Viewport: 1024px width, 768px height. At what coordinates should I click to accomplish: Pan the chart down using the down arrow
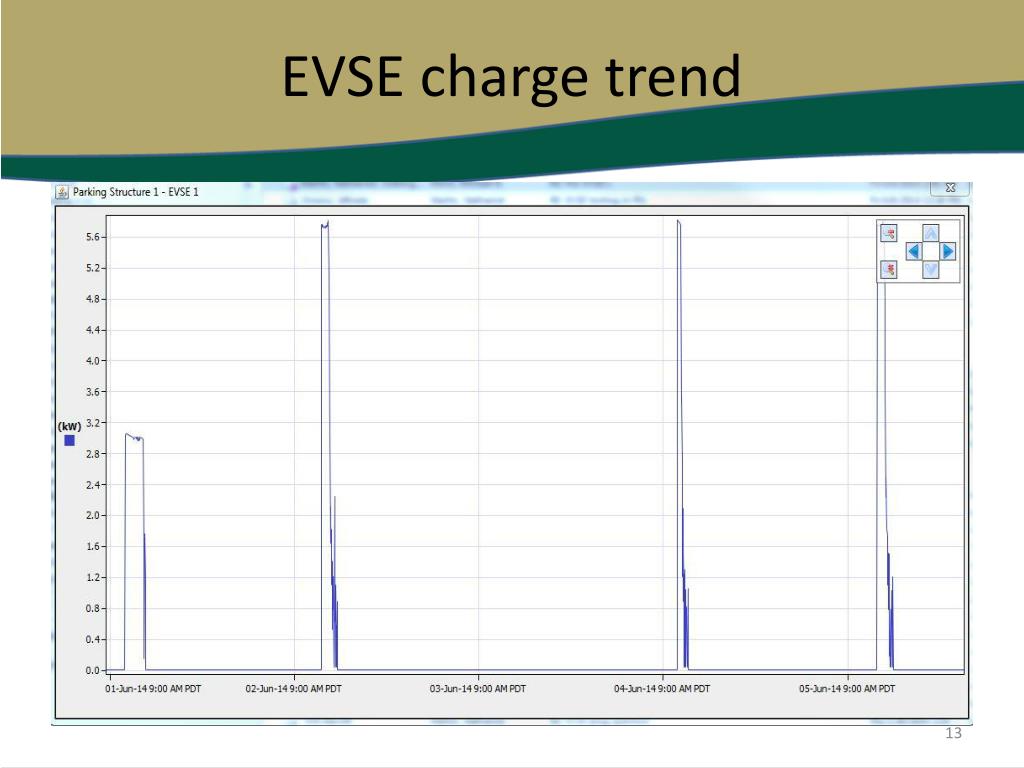pos(931,271)
